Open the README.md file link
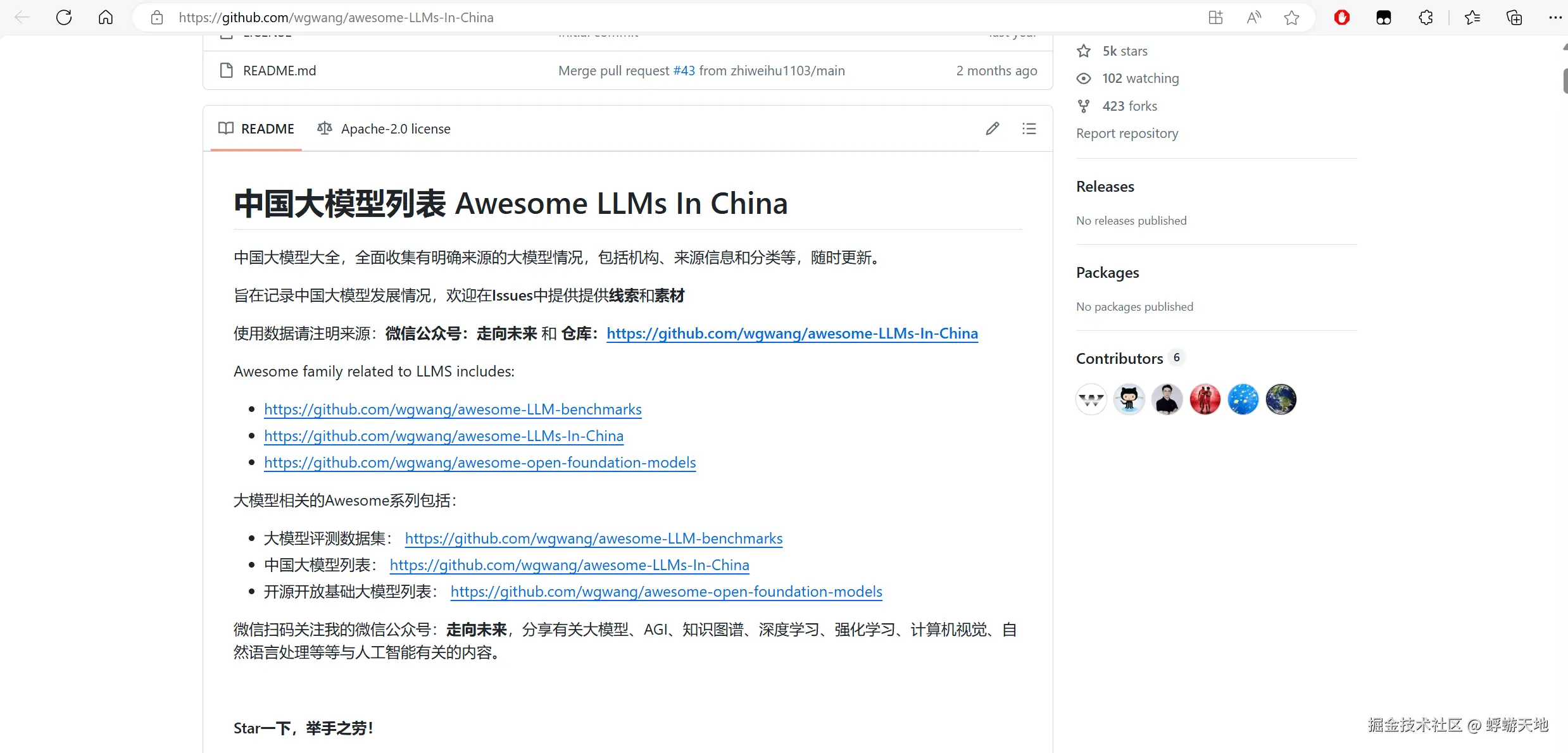 (279, 71)
